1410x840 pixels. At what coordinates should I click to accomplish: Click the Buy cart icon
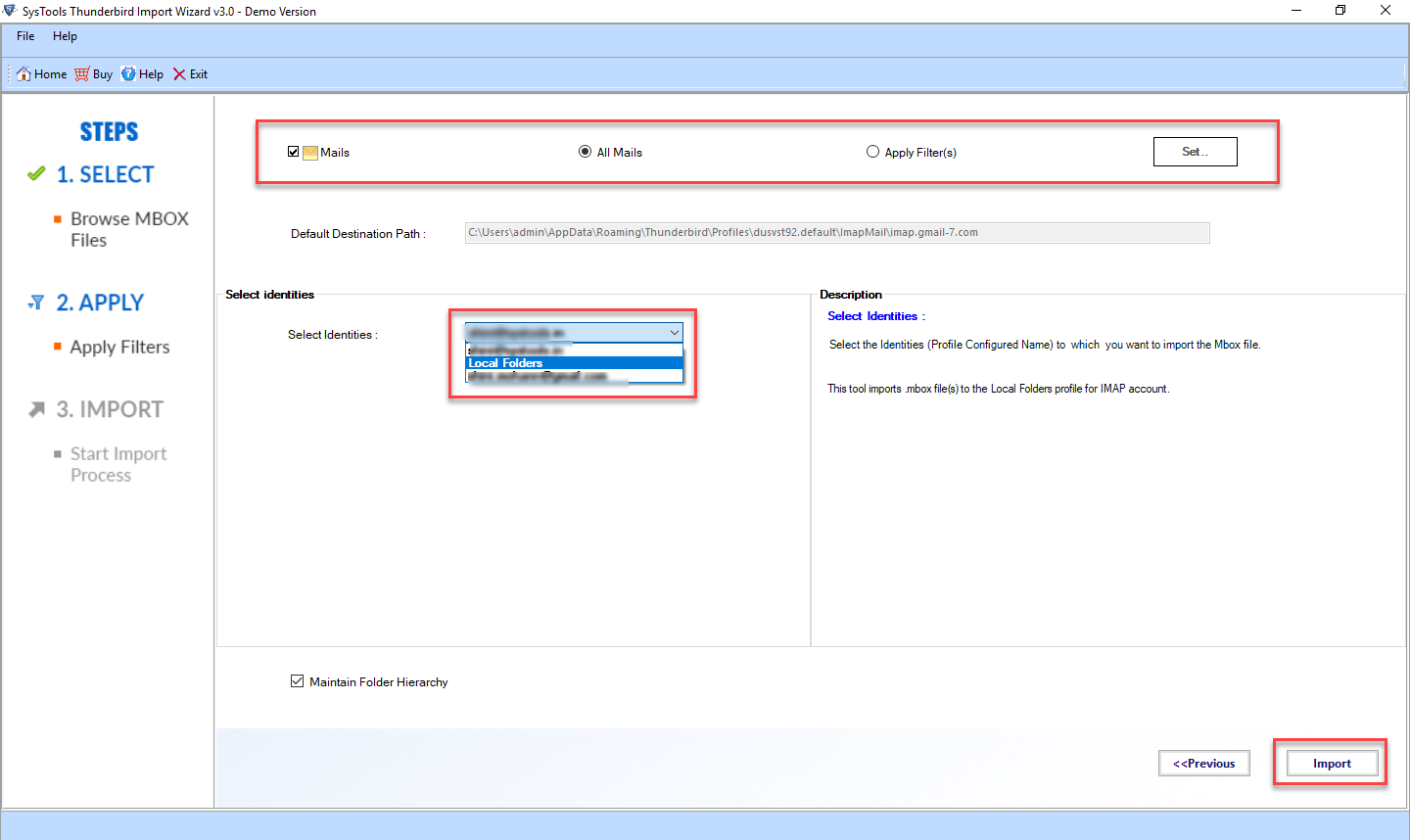81,74
